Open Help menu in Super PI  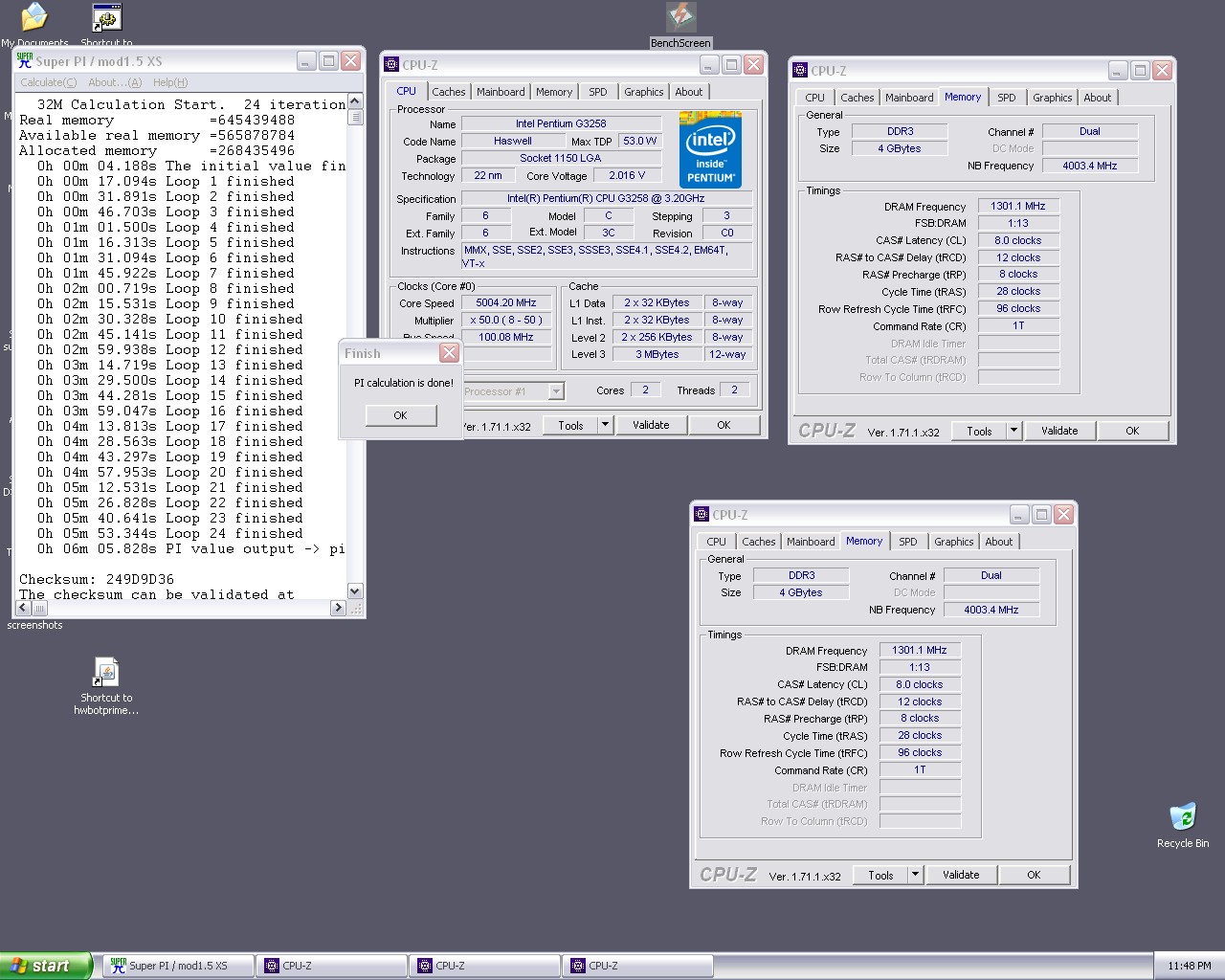click(x=170, y=82)
